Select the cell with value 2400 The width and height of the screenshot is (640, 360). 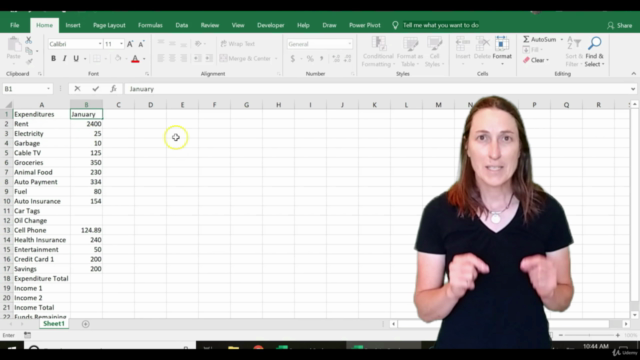[87, 124]
